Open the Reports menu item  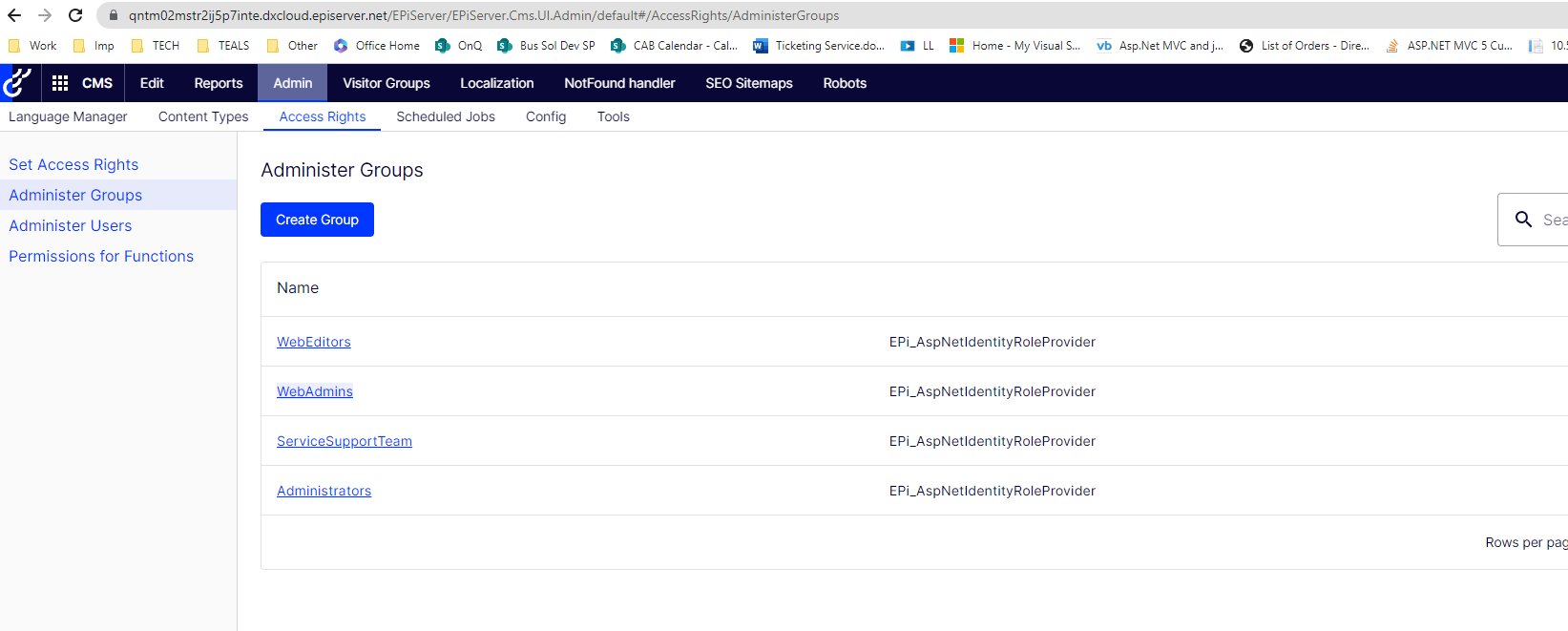[219, 83]
